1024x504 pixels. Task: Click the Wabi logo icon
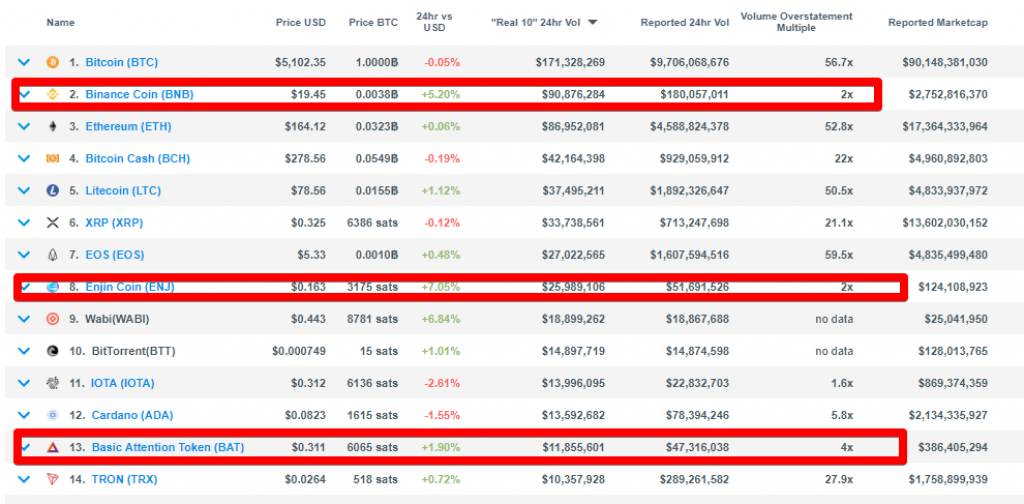(52, 319)
